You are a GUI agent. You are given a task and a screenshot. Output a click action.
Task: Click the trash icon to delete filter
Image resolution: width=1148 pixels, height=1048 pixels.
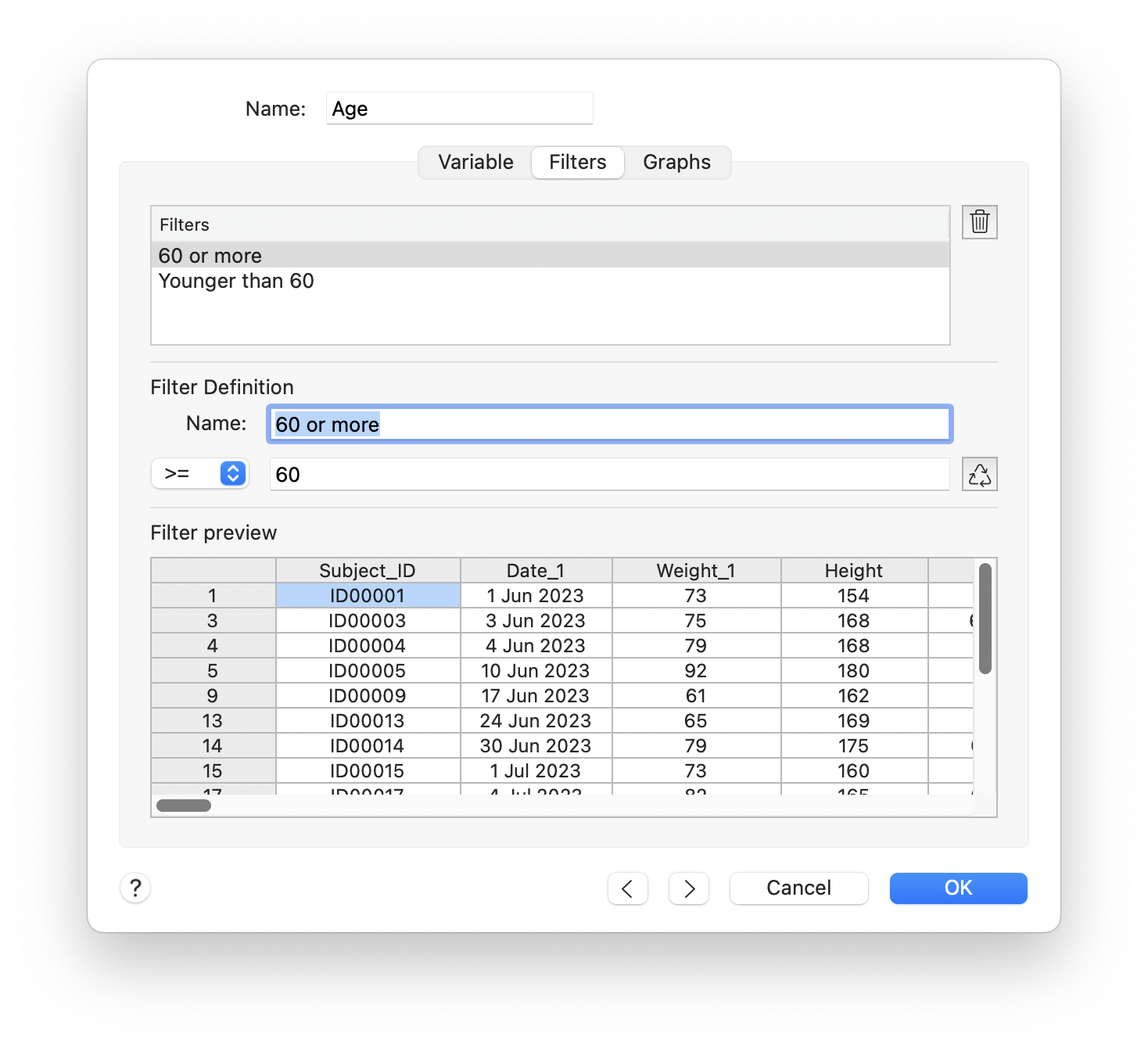979,223
